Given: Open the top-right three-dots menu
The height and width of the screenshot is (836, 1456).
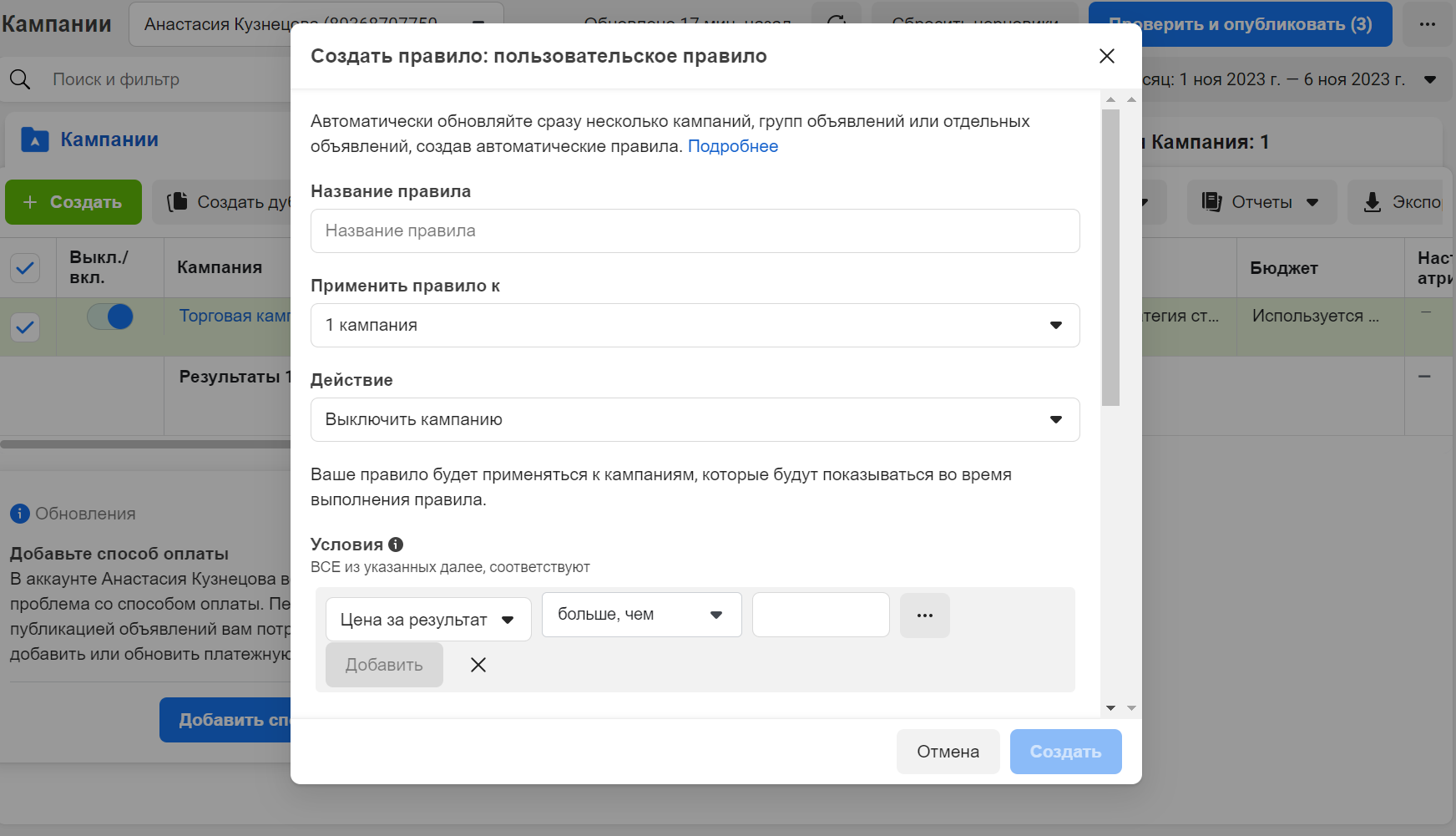Looking at the screenshot, I should (x=1428, y=24).
